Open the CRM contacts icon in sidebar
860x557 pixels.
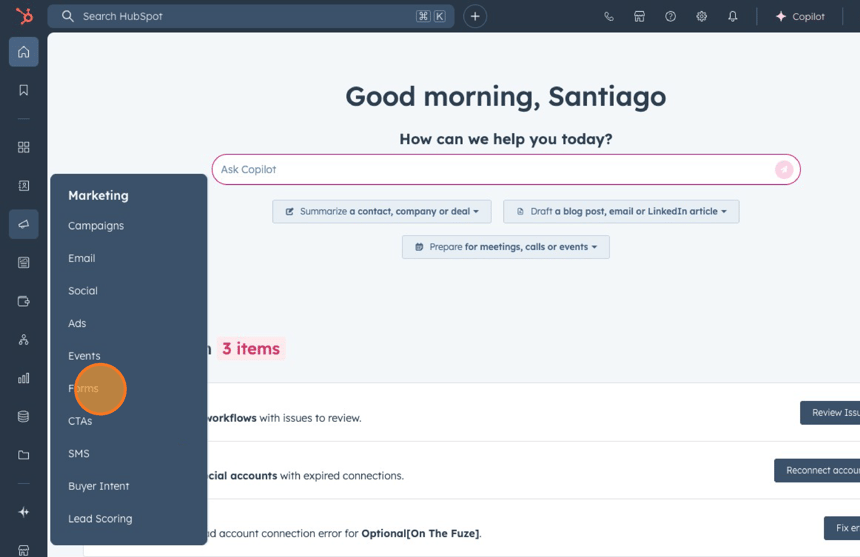(x=24, y=186)
